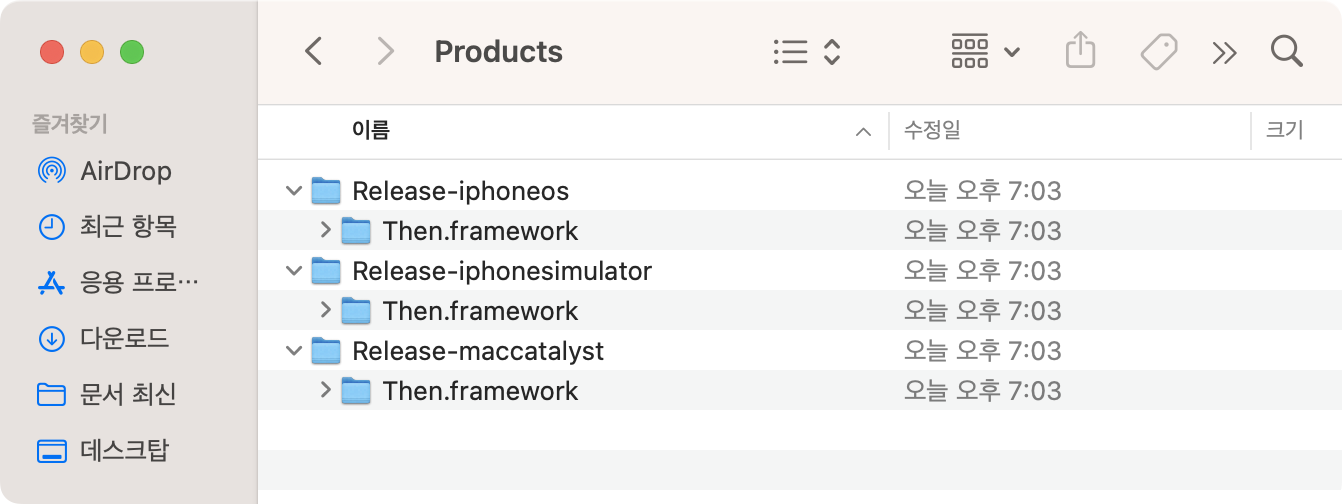
Task: Click the Tags icon in toolbar
Action: pyautogui.click(x=1158, y=52)
